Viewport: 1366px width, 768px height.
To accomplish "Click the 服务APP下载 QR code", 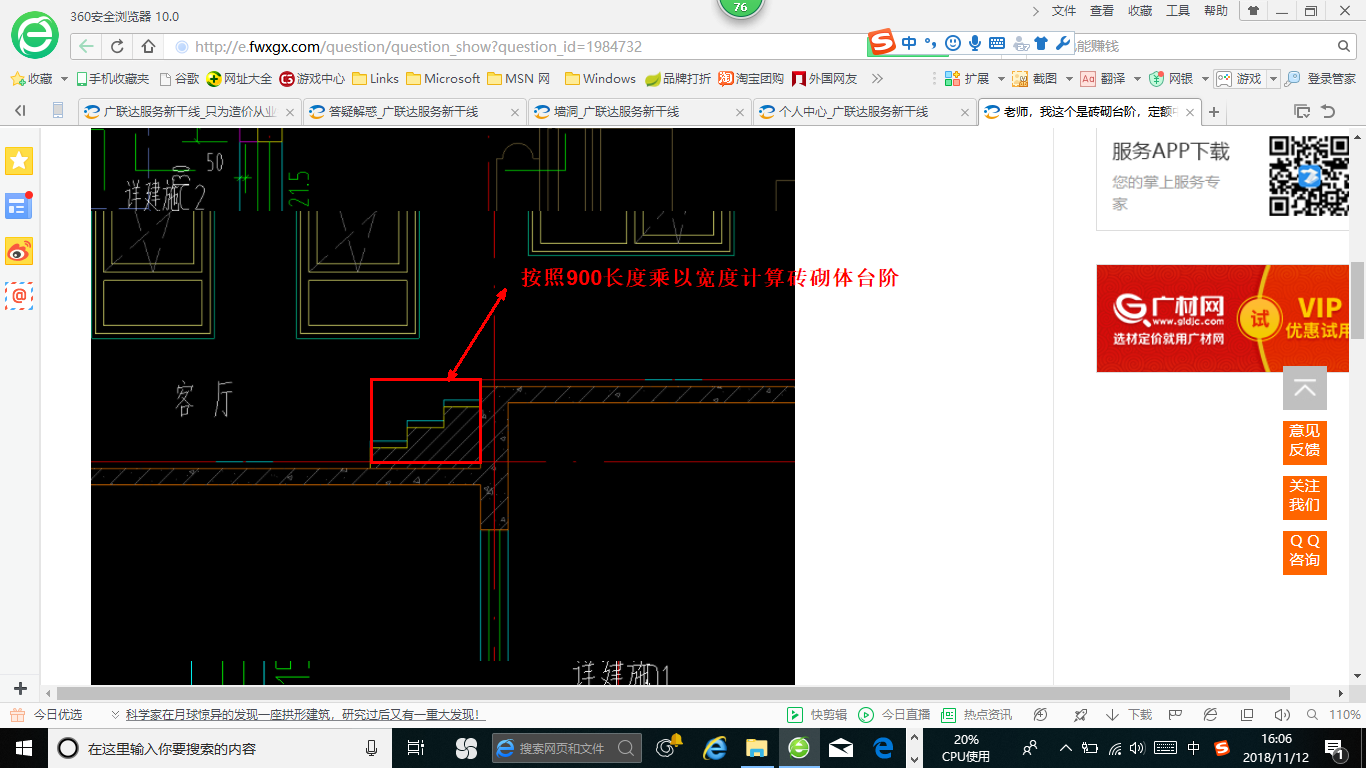I will (1309, 176).
